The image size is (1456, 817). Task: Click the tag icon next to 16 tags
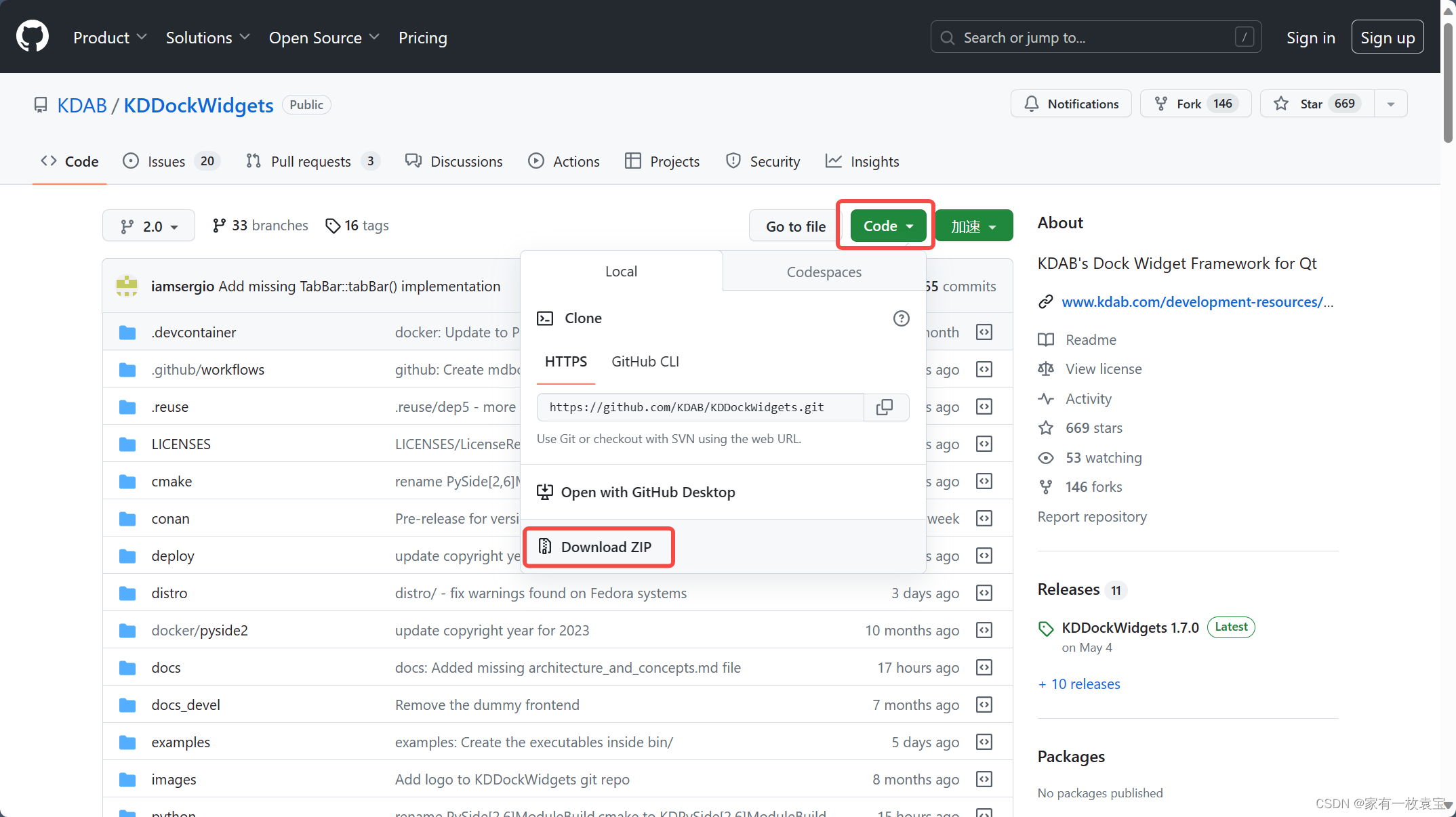tap(332, 226)
